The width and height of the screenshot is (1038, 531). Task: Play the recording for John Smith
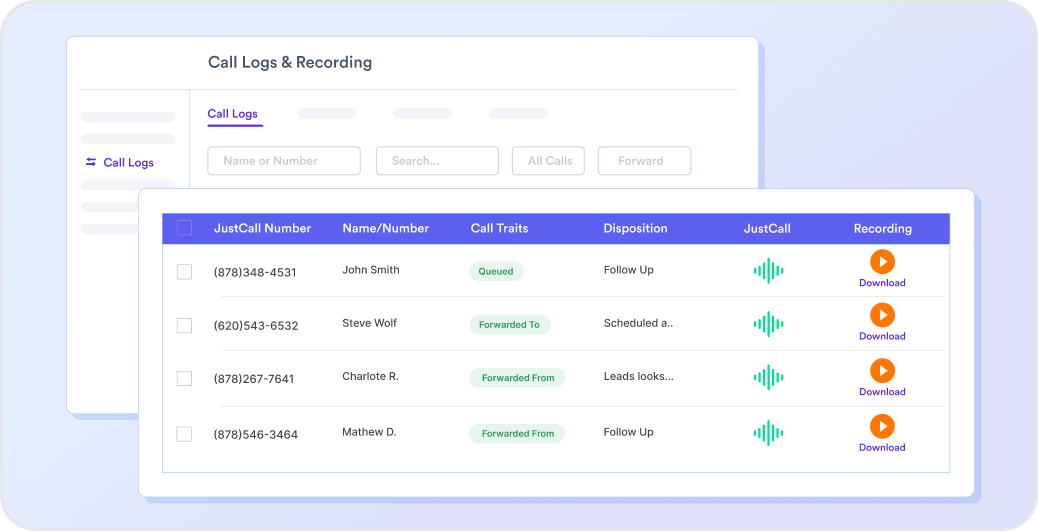pos(881,262)
